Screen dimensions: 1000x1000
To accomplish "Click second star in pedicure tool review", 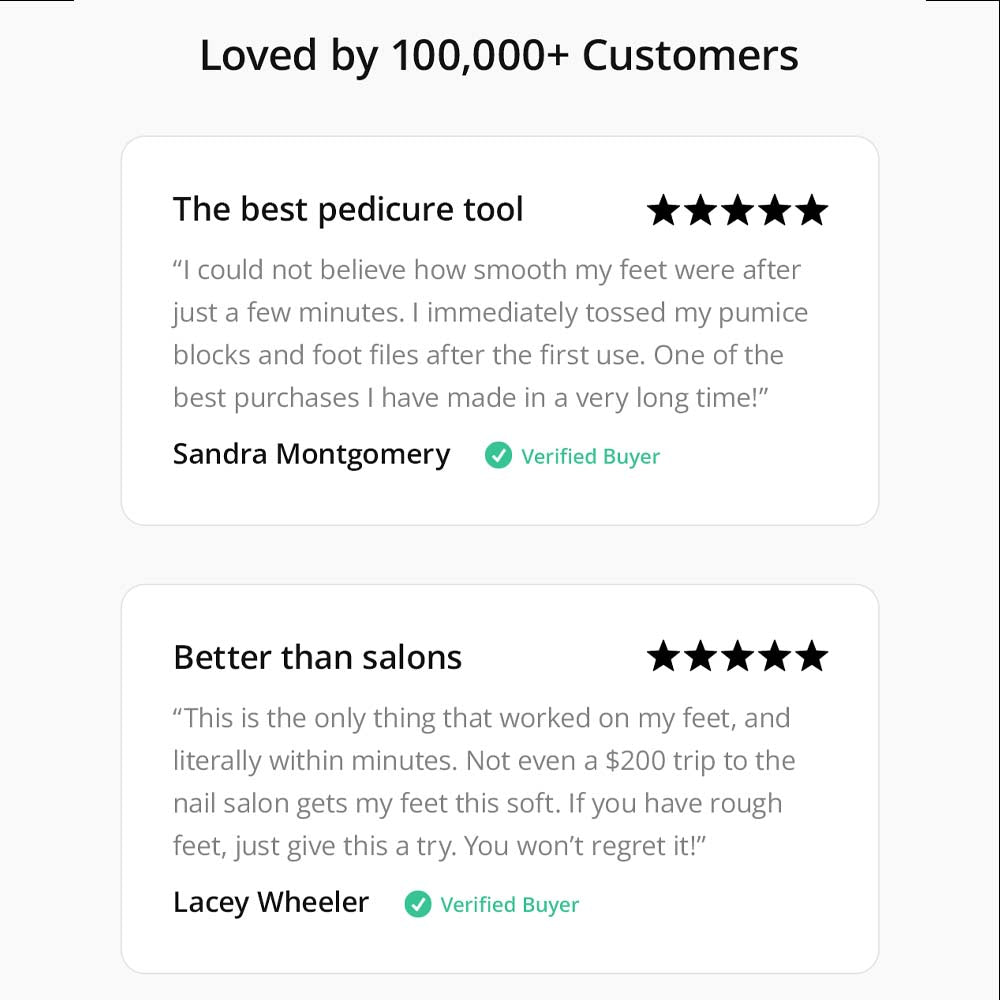I will tap(701, 210).
